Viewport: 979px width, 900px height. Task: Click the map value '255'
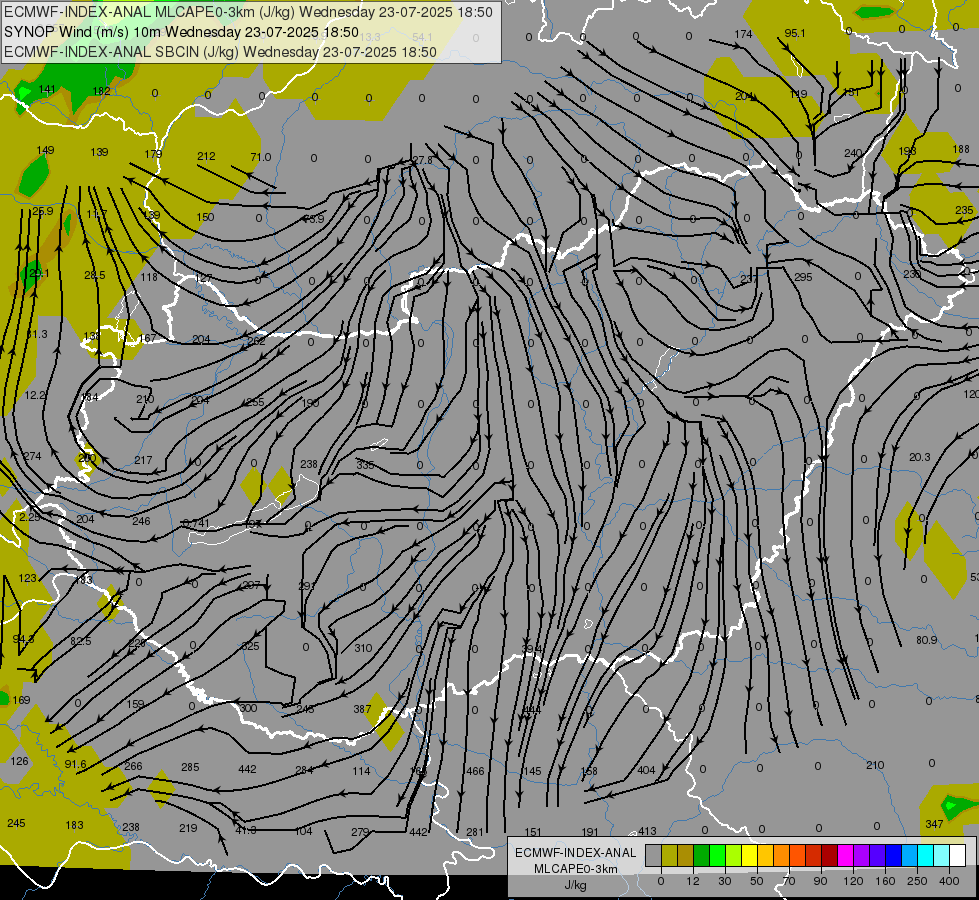pyautogui.click(x=255, y=402)
